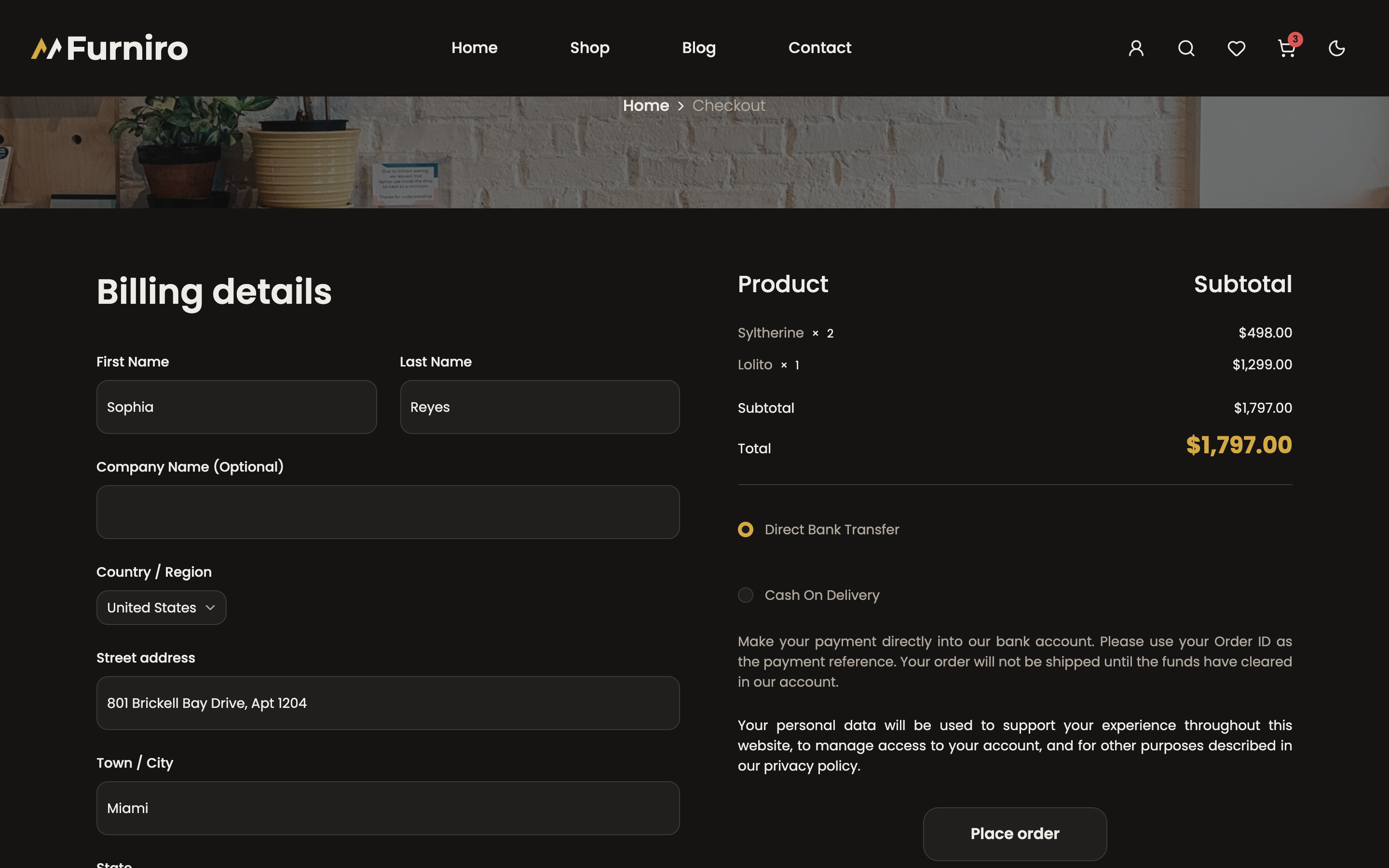The height and width of the screenshot is (868, 1389).
Task: Click the Syltherine product line
Action: click(785, 333)
